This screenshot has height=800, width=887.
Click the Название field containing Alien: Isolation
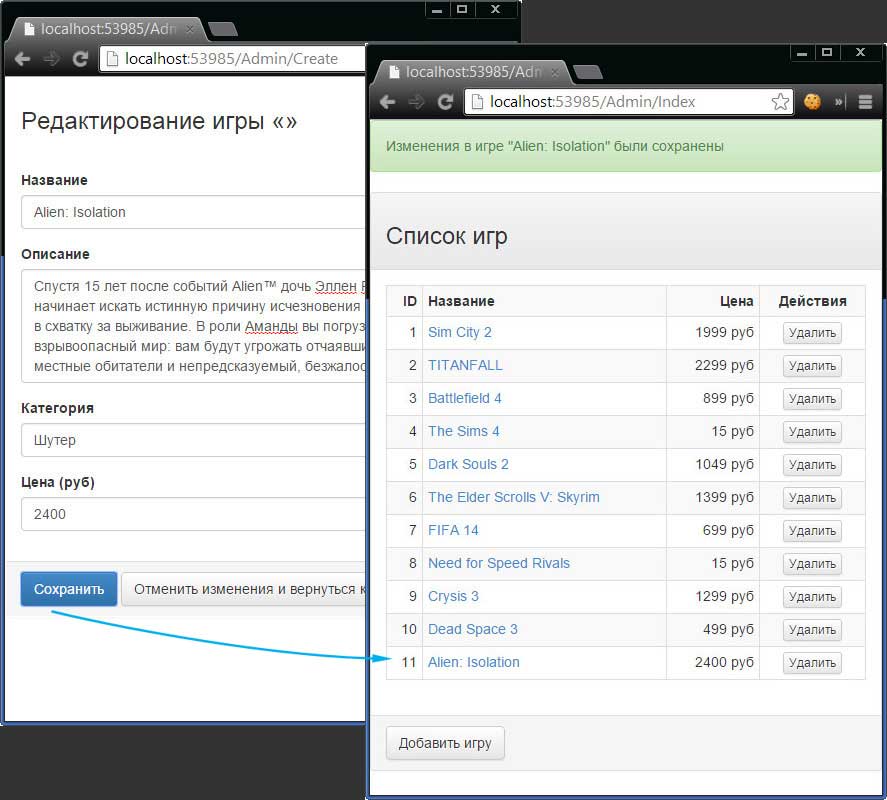pyautogui.click(x=193, y=212)
